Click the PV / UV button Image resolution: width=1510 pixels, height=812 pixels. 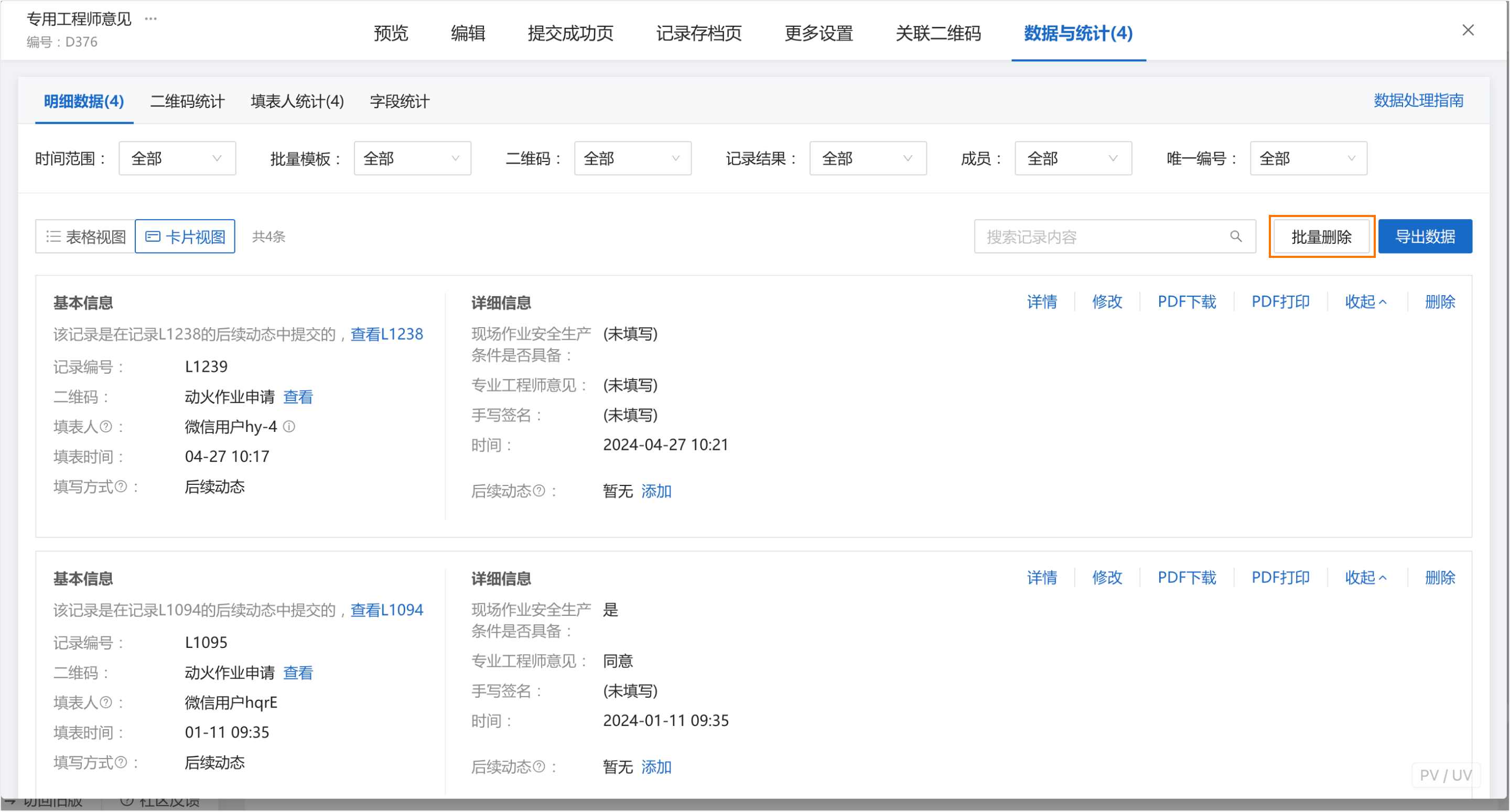tap(1446, 774)
